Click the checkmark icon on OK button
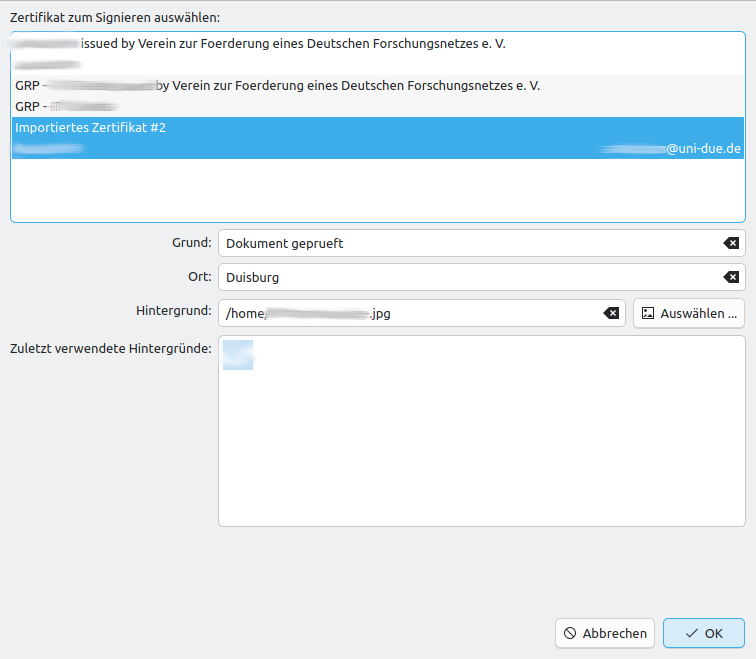756x659 pixels. pyautogui.click(x=691, y=633)
